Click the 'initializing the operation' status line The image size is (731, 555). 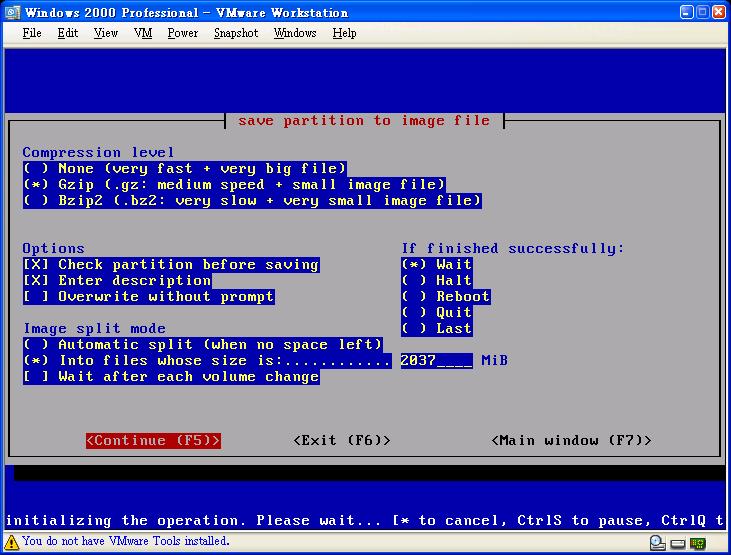click(x=365, y=520)
